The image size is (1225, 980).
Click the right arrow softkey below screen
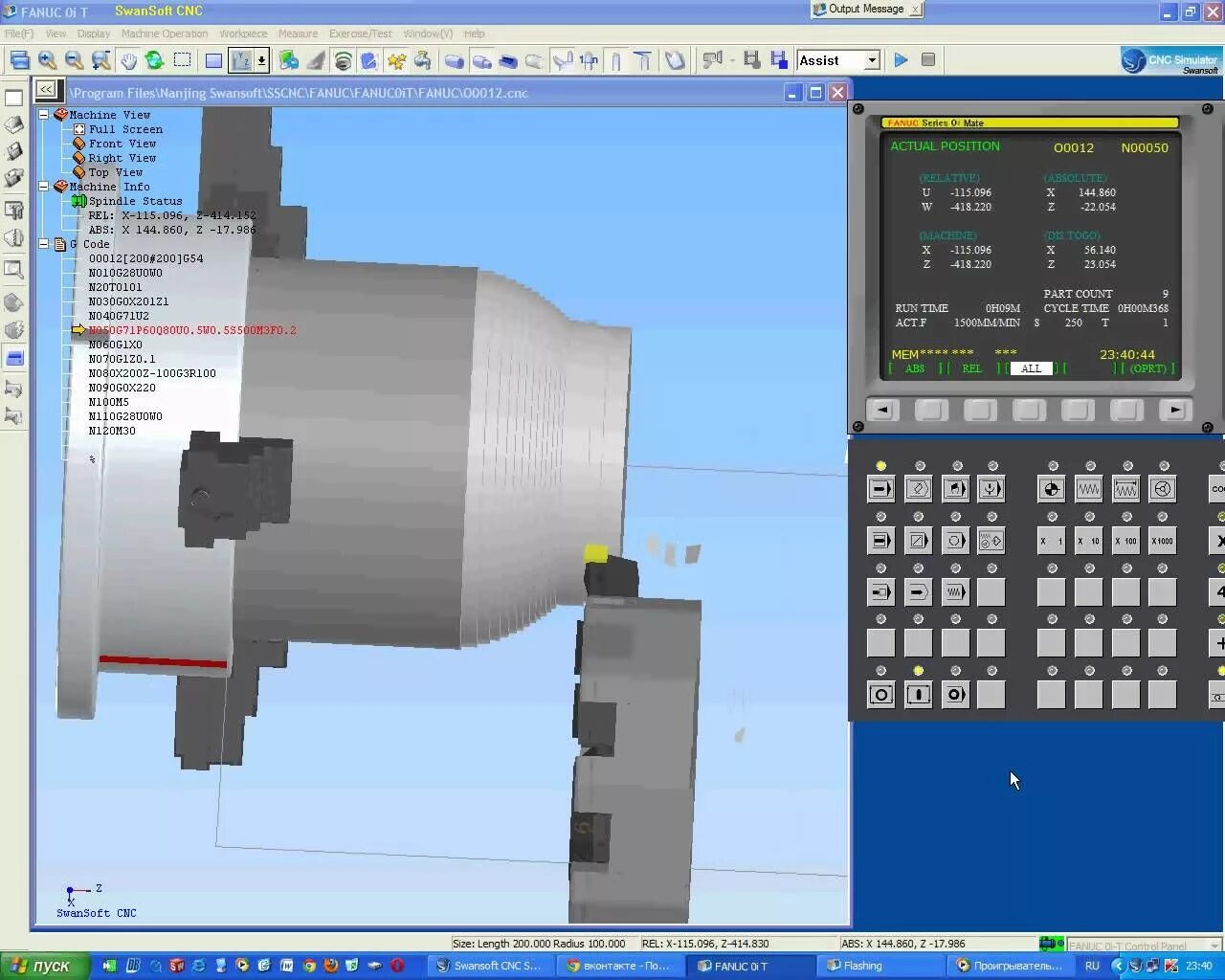tap(1174, 410)
